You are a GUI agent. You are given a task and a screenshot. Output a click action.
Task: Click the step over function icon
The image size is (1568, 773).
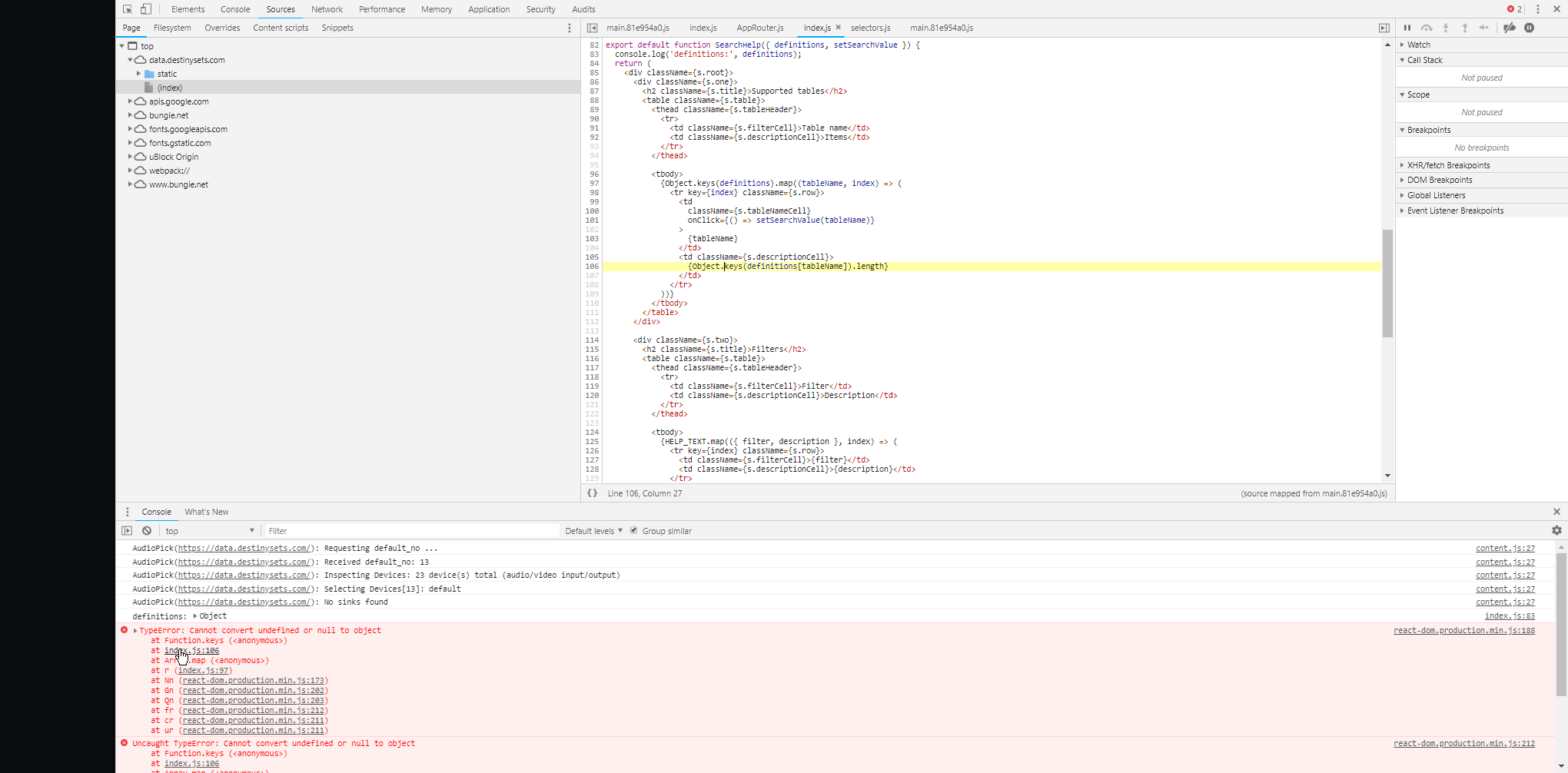click(1427, 28)
